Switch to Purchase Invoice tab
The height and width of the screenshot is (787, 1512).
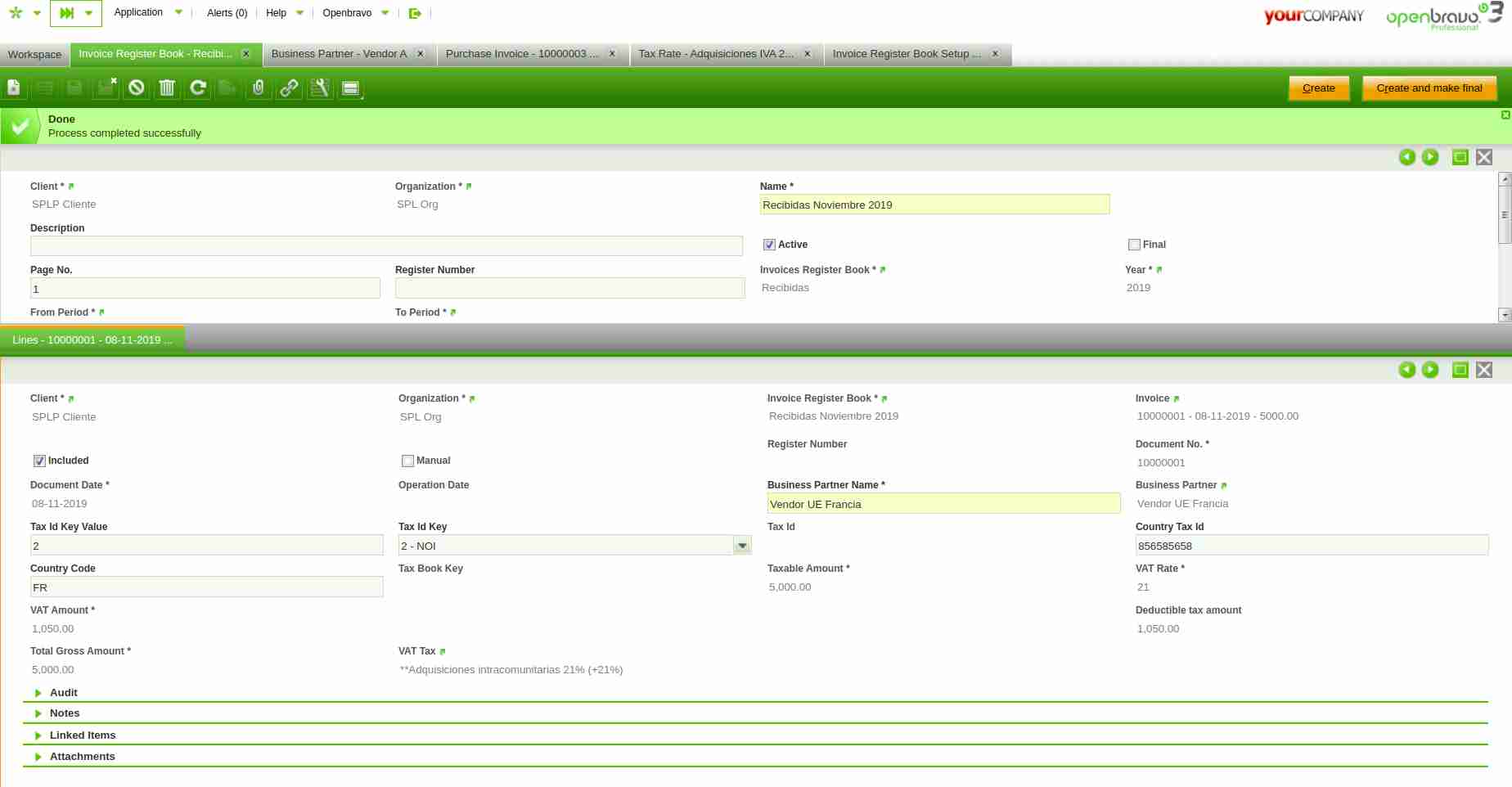tap(522, 54)
